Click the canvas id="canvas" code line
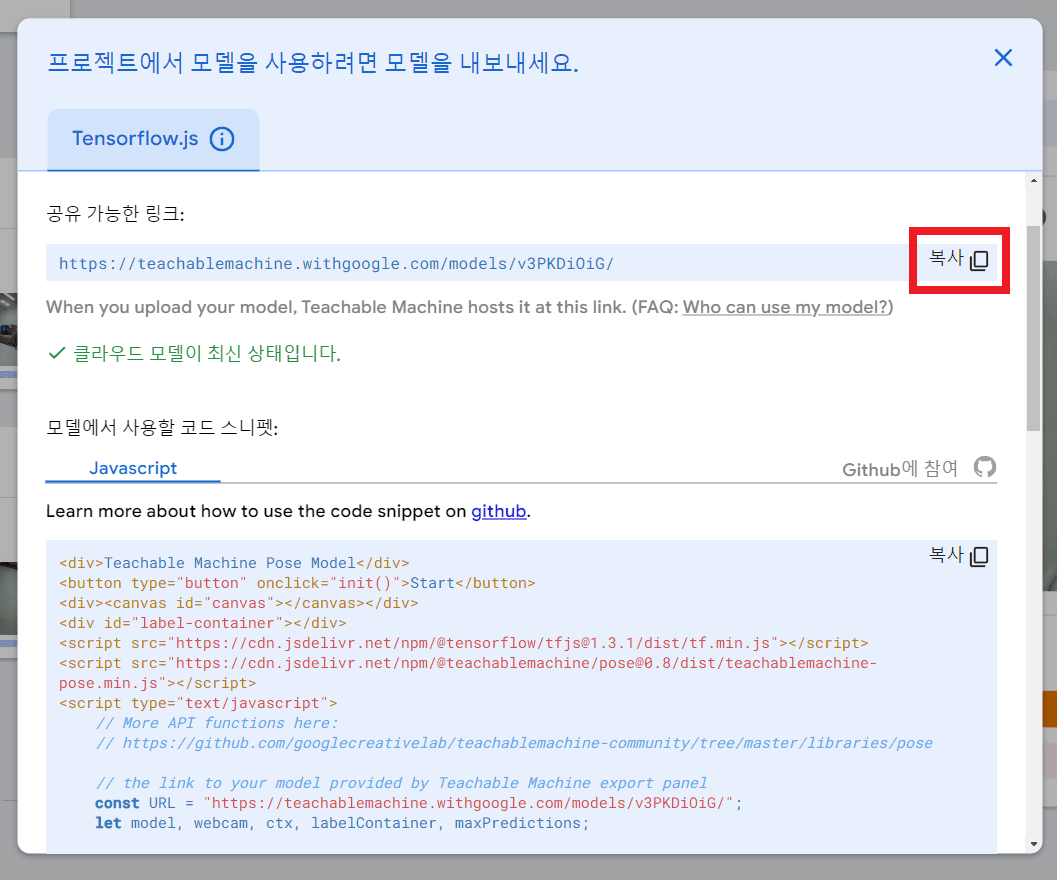This screenshot has height=880, width=1057. pos(239,604)
